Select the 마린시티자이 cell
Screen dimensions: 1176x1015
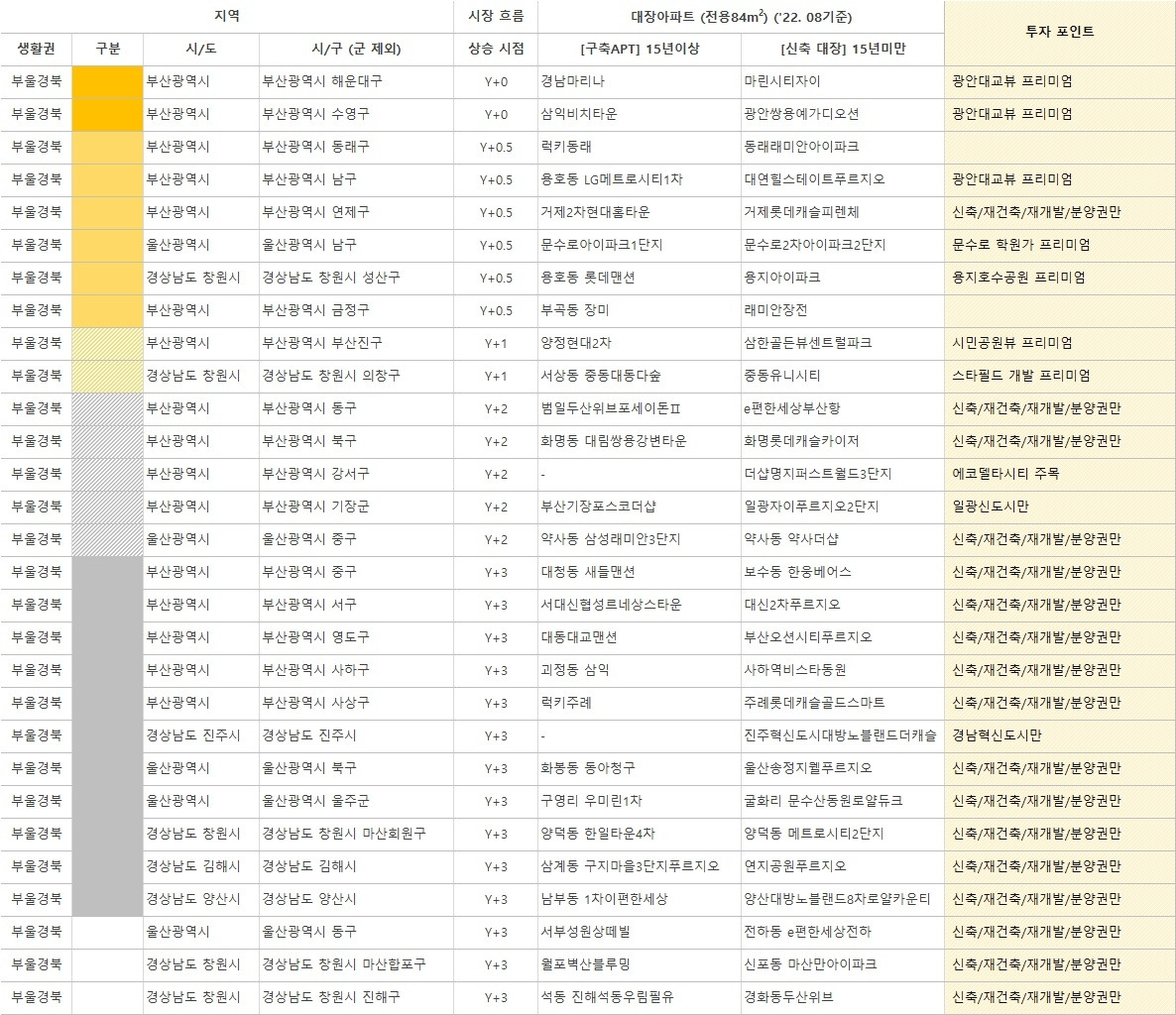[842, 81]
